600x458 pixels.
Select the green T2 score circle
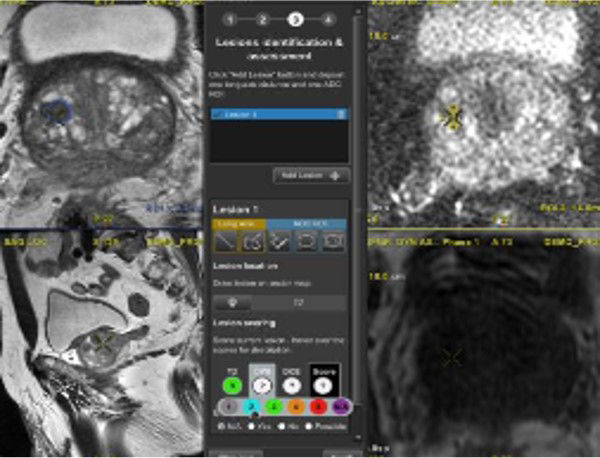[233, 386]
